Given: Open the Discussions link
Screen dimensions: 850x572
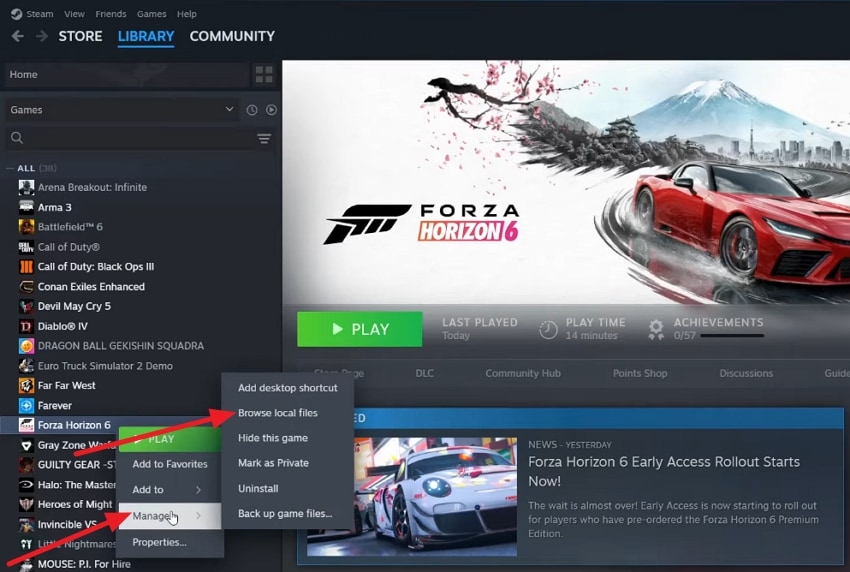Looking at the screenshot, I should (x=746, y=373).
